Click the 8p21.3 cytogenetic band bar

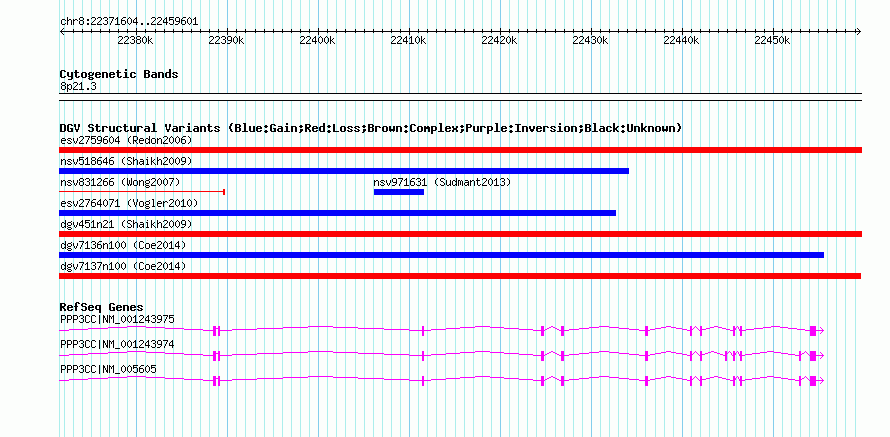[x=460, y=96]
